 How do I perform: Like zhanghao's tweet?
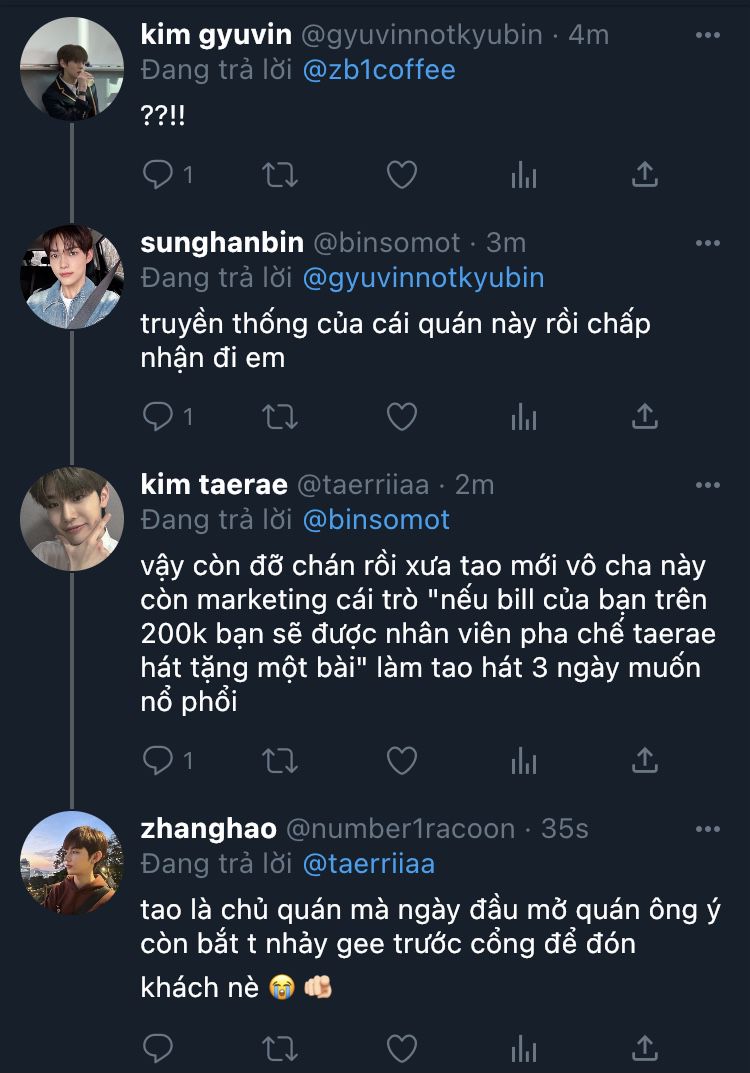pos(401,1048)
